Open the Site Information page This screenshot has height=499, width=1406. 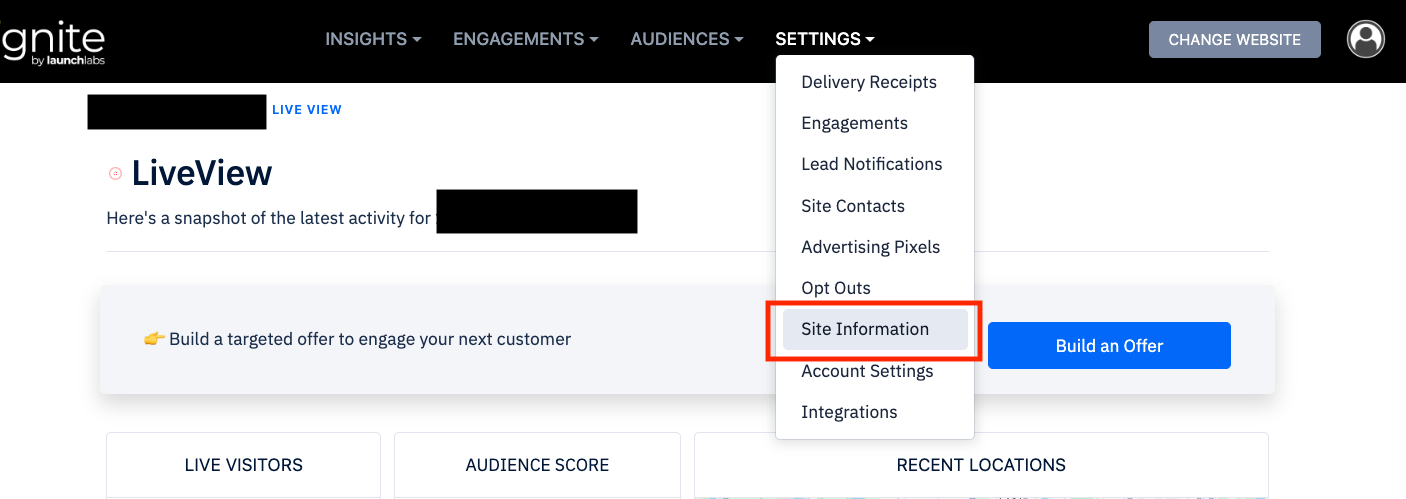865,329
